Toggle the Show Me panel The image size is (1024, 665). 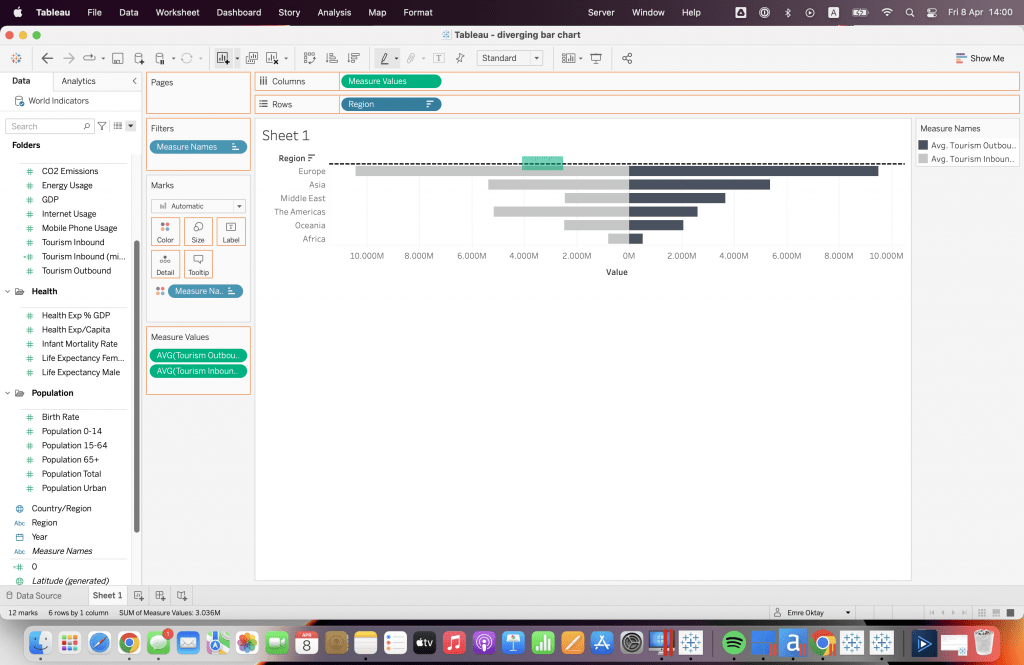pyautogui.click(x=979, y=58)
